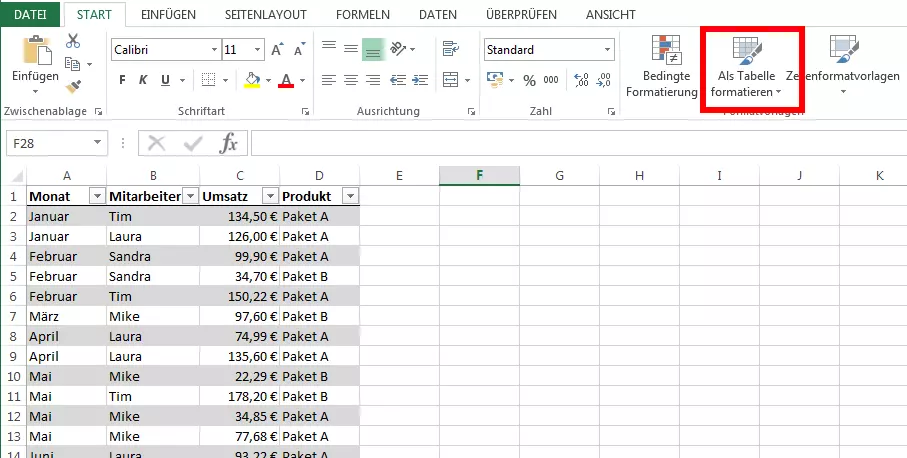This screenshot has height=458, width=907.
Task: Expand the underline style arrow
Action: click(x=182, y=80)
